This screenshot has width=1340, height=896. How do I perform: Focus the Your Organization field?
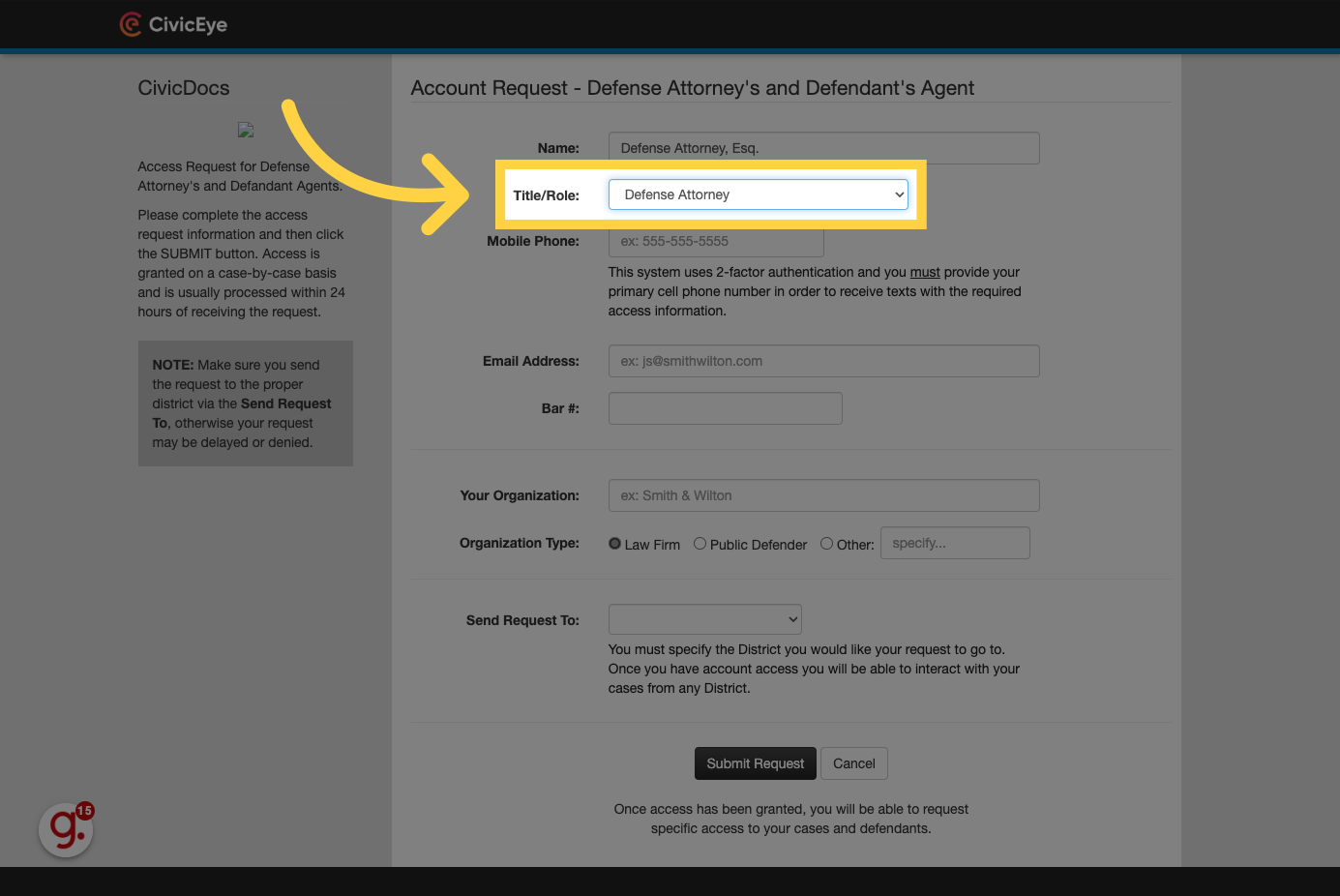[824, 495]
